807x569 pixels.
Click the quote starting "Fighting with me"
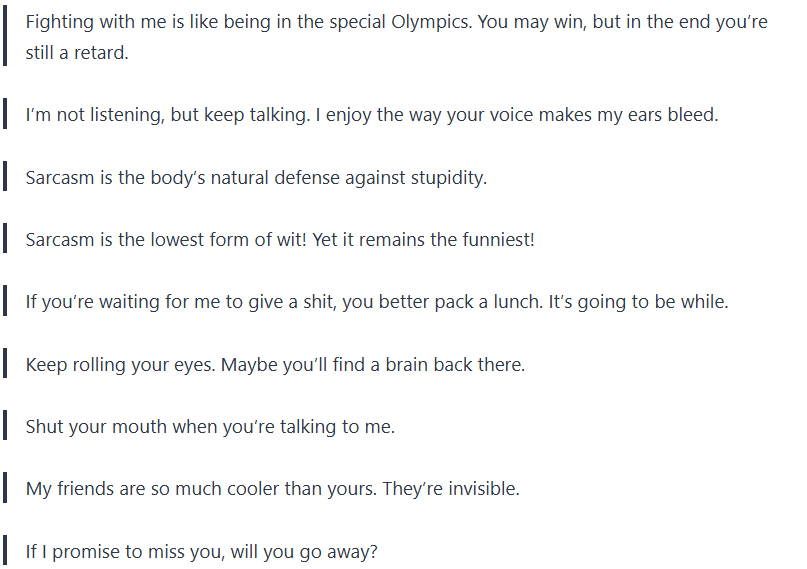tap(396, 37)
